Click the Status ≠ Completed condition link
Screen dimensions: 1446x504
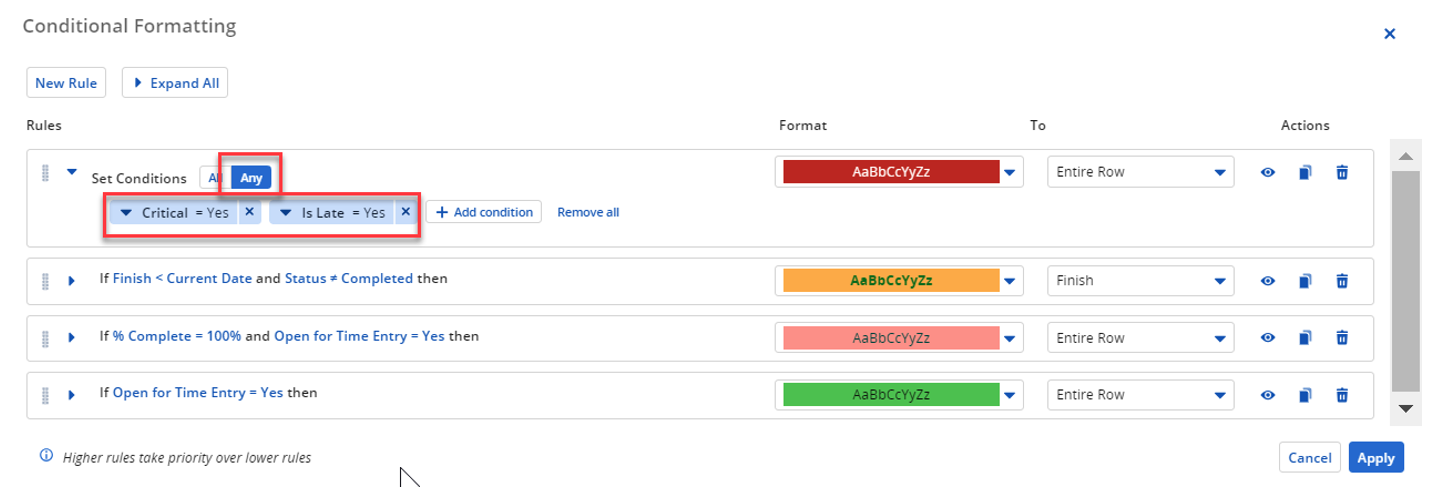coord(349,279)
